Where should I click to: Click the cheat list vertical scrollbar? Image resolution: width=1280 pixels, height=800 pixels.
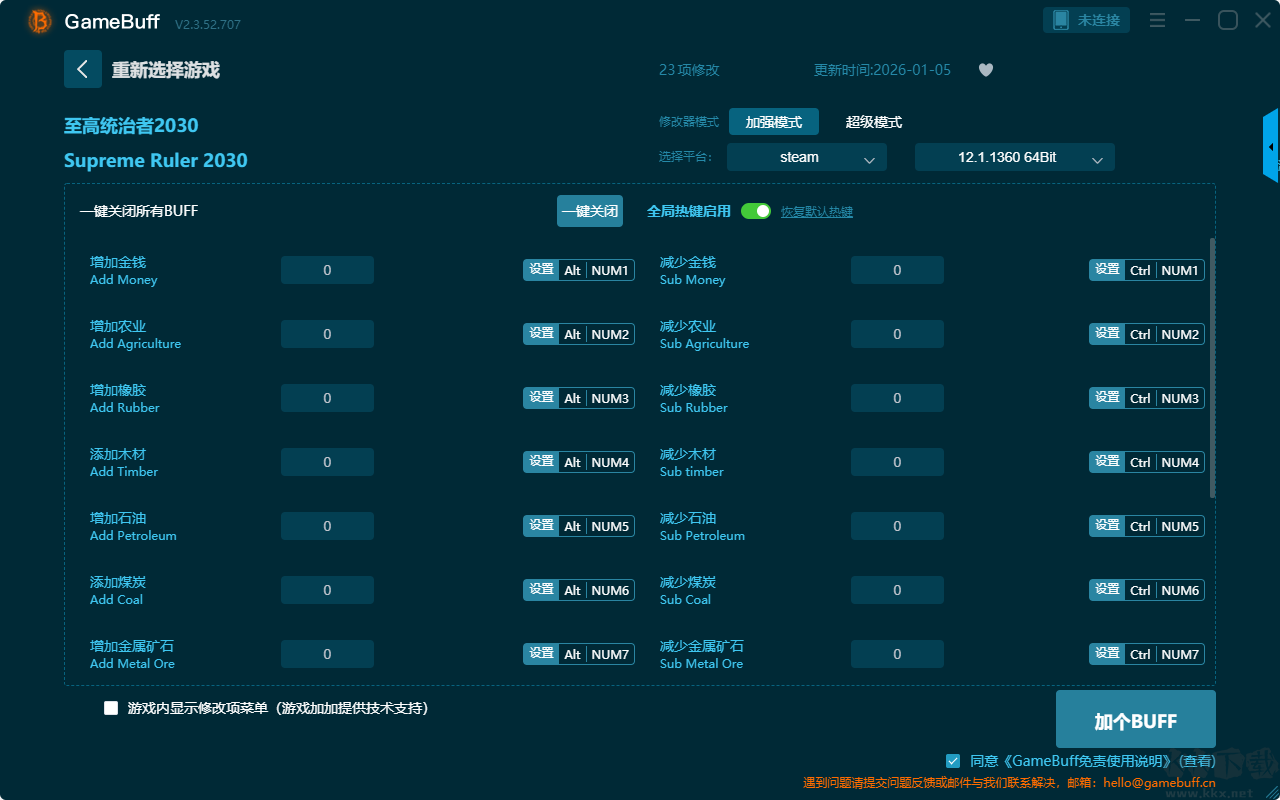pos(1213,367)
